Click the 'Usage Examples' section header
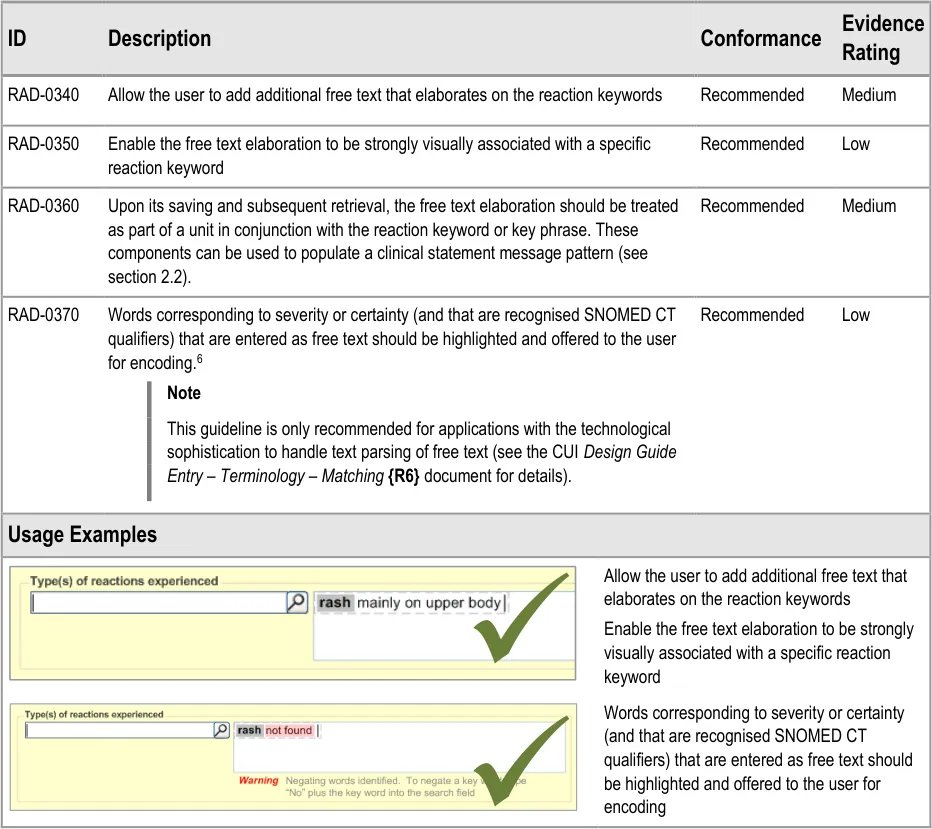Viewport: 932px width, 829px height. click(x=82, y=535)
